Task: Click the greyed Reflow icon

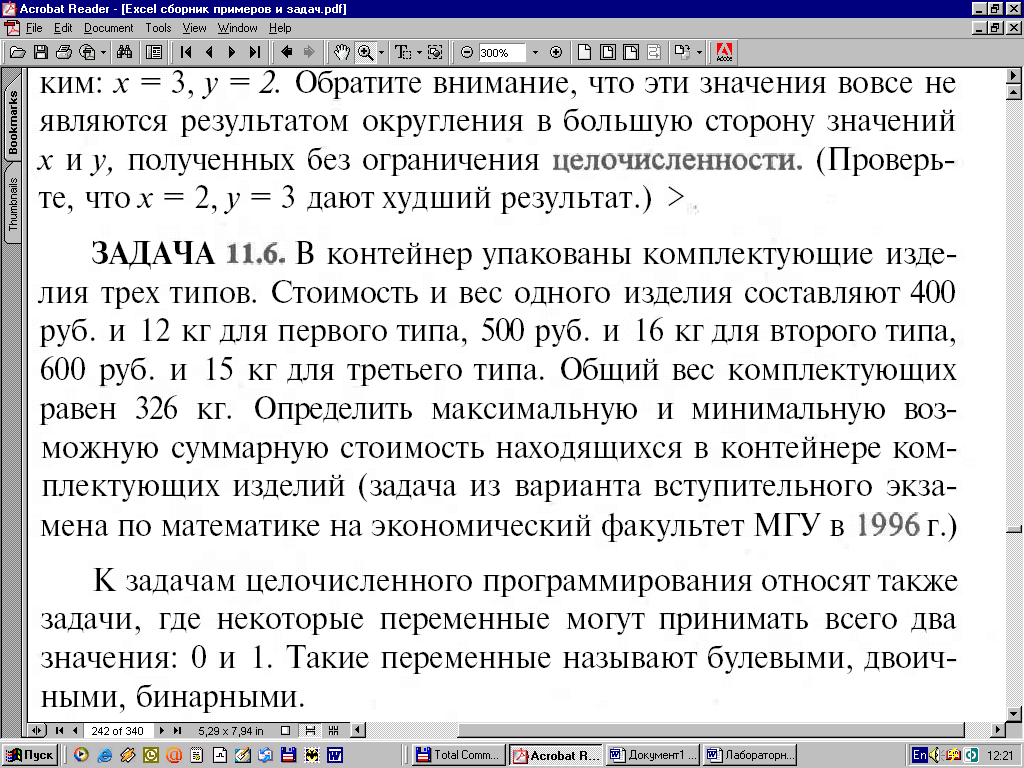Action: (x=654, y=52)
